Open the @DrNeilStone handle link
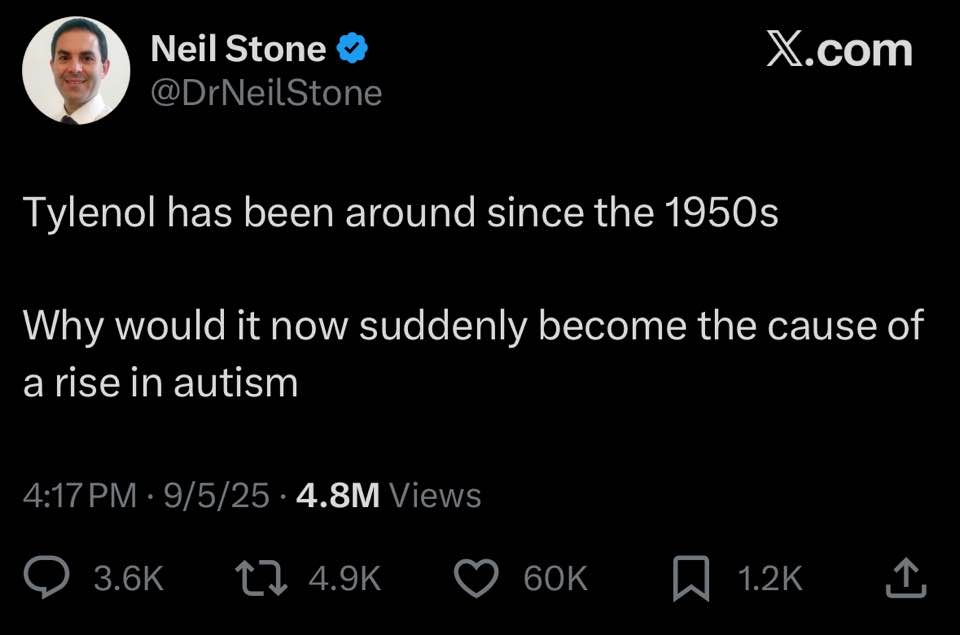Image resolution: width=960 pixels, height=635 pixels. pyautogui.click(x=266, y=93)
